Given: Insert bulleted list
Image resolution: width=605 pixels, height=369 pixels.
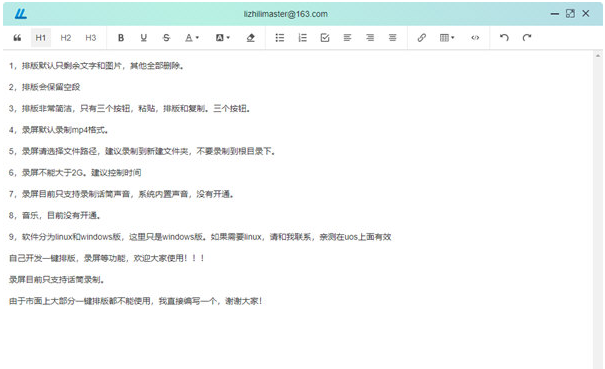Looking at the screenshot, I should coord(280,37).
